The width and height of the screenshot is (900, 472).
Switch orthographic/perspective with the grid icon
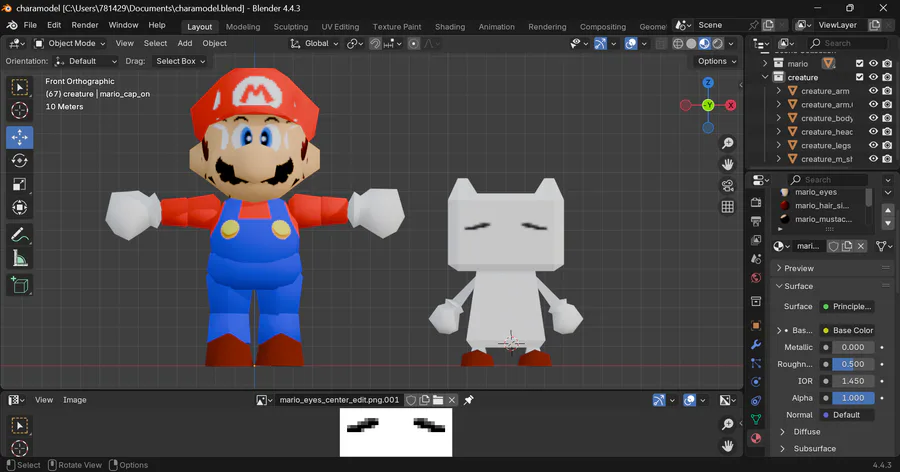pos(728,207)
